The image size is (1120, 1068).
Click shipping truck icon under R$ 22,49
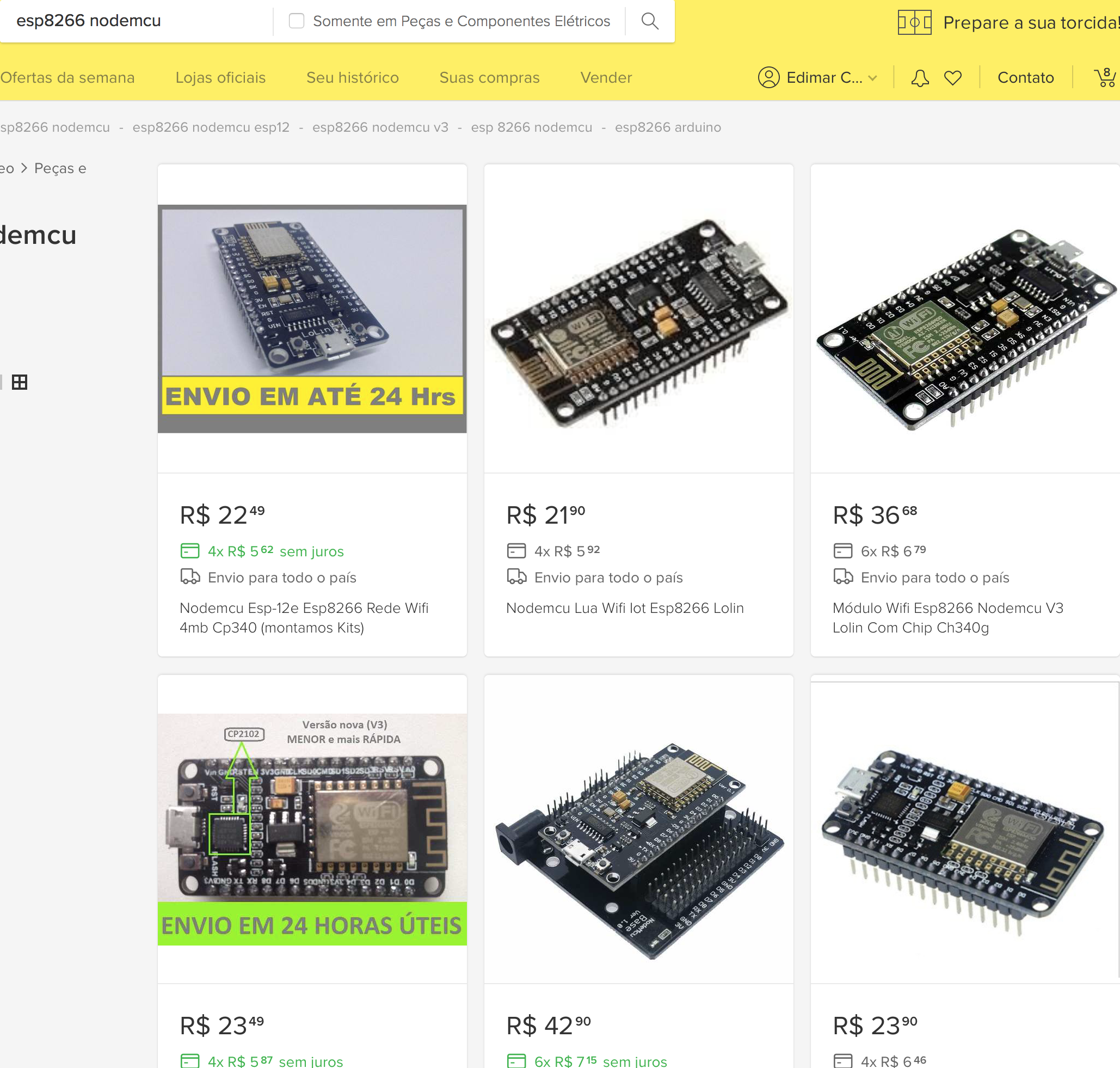tap(190, 576)
